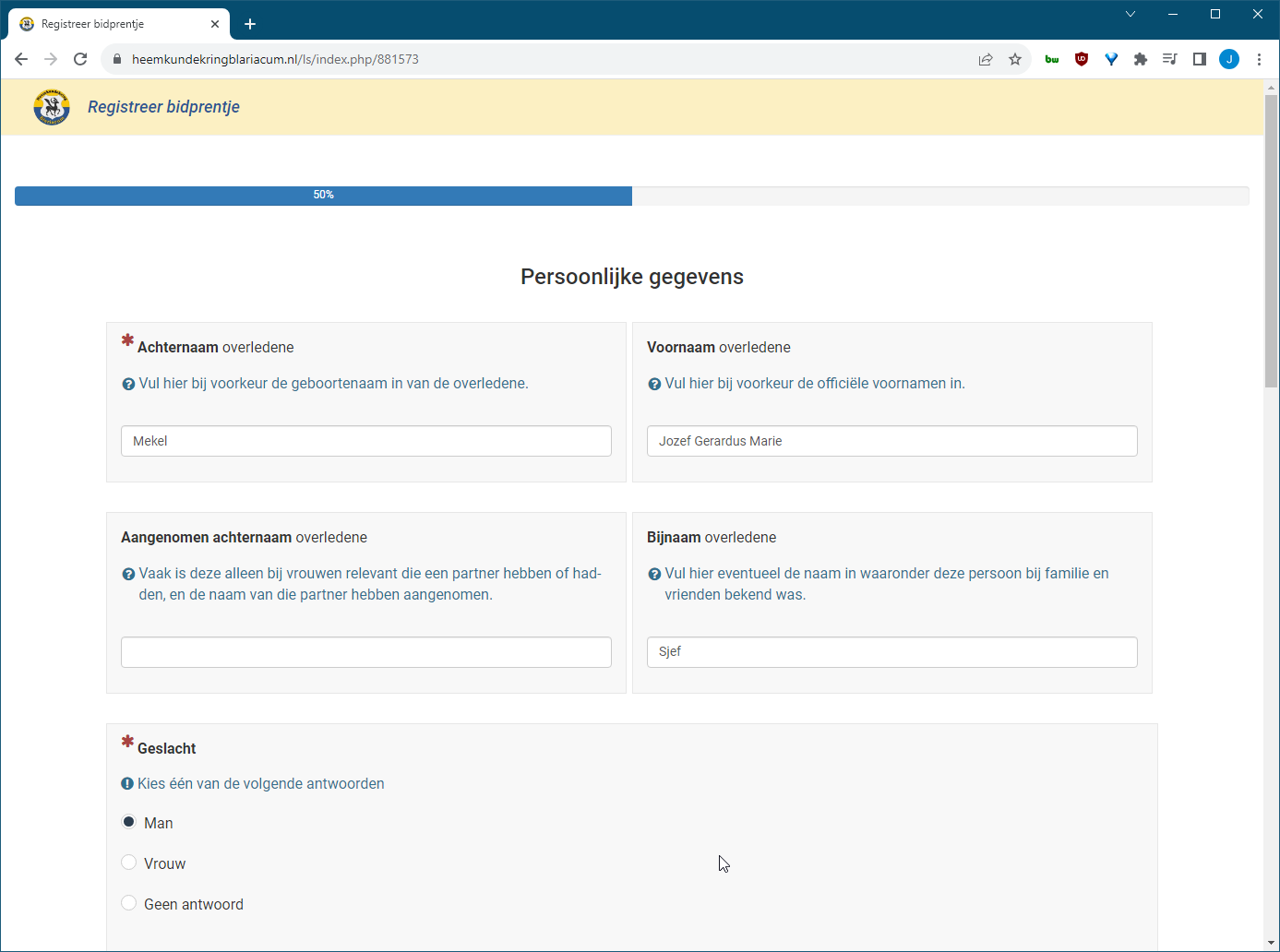Image resolution: width=1280 pixels, height=952 pixels.
Task: Click the Aangenomen achternaam overledene label
Action: click(245, 538)
